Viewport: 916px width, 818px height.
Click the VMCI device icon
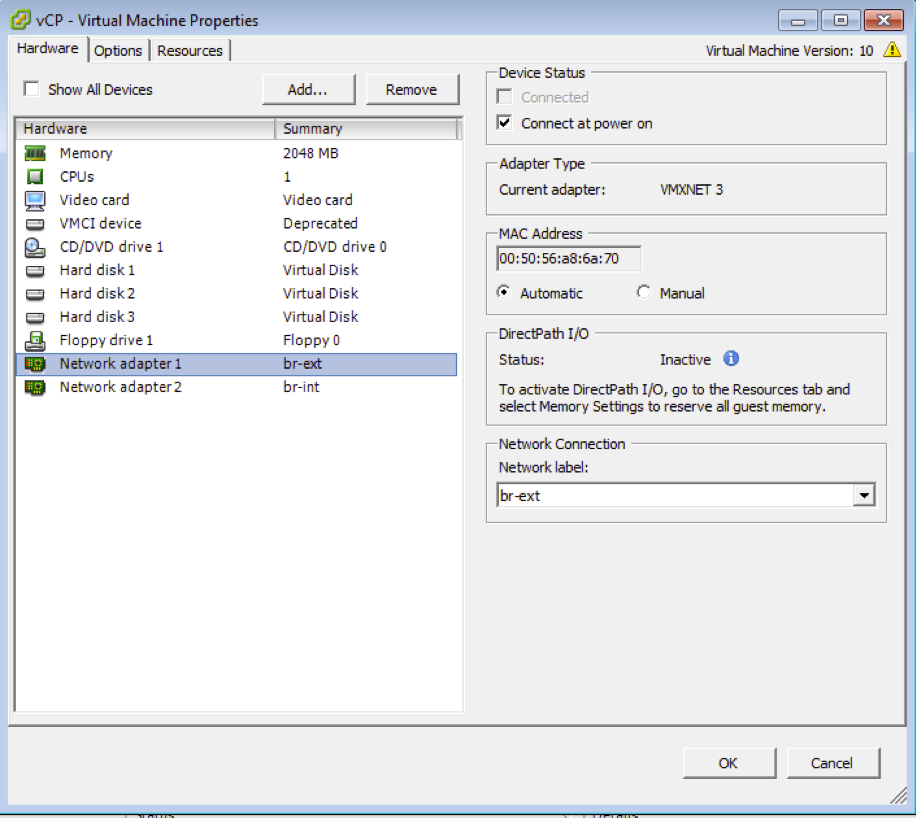pyautogui.click(x=35, y=224)
